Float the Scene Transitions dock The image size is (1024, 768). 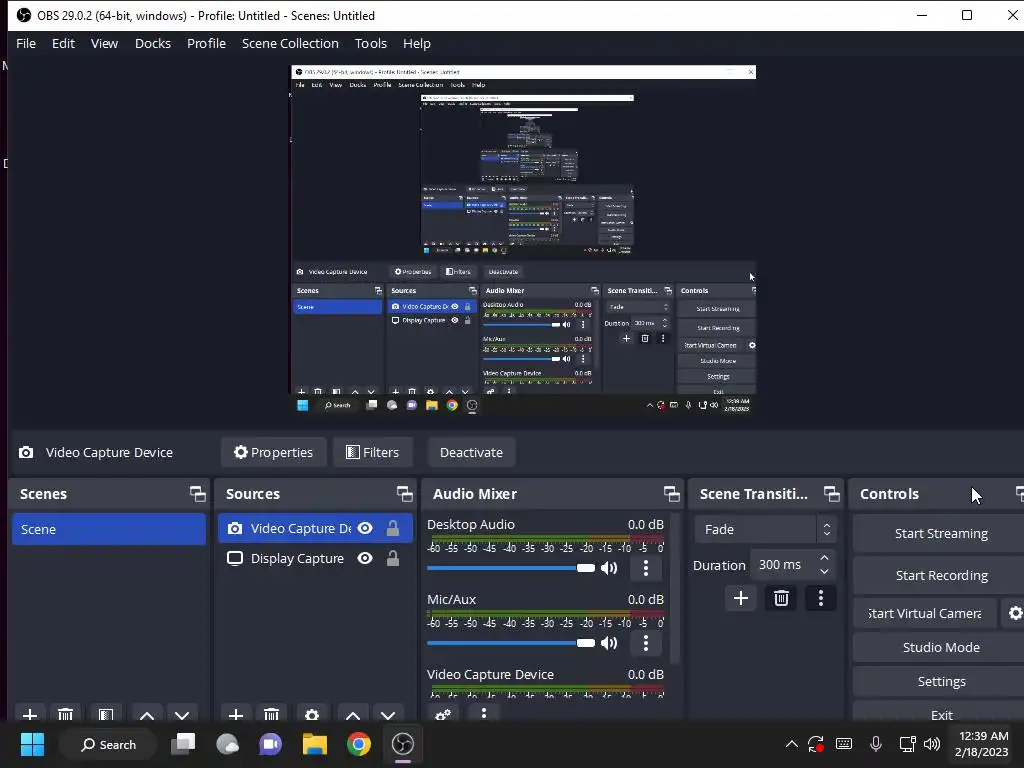pyautogui.click(x=831, y=494)
